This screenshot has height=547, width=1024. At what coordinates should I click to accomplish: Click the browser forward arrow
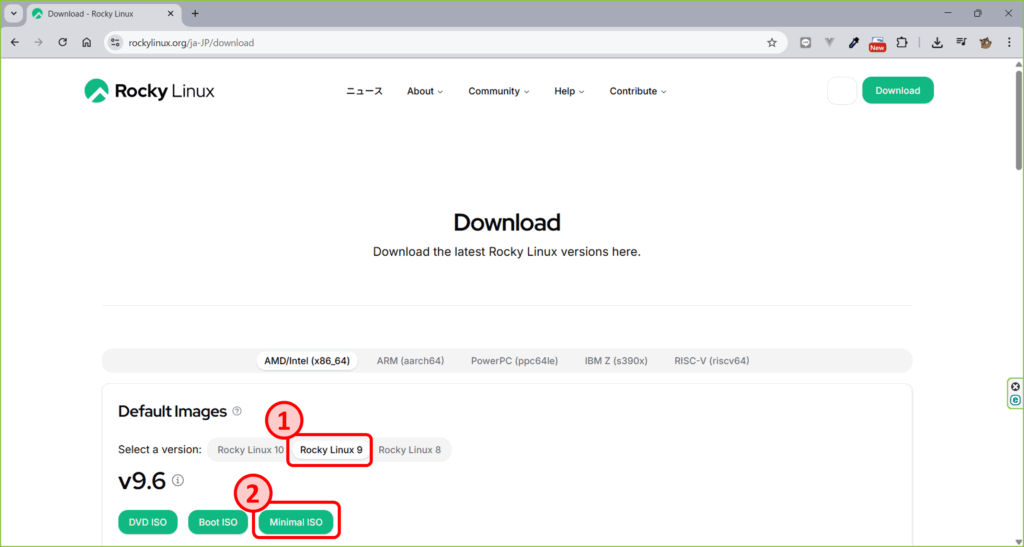tap(39, 42)
